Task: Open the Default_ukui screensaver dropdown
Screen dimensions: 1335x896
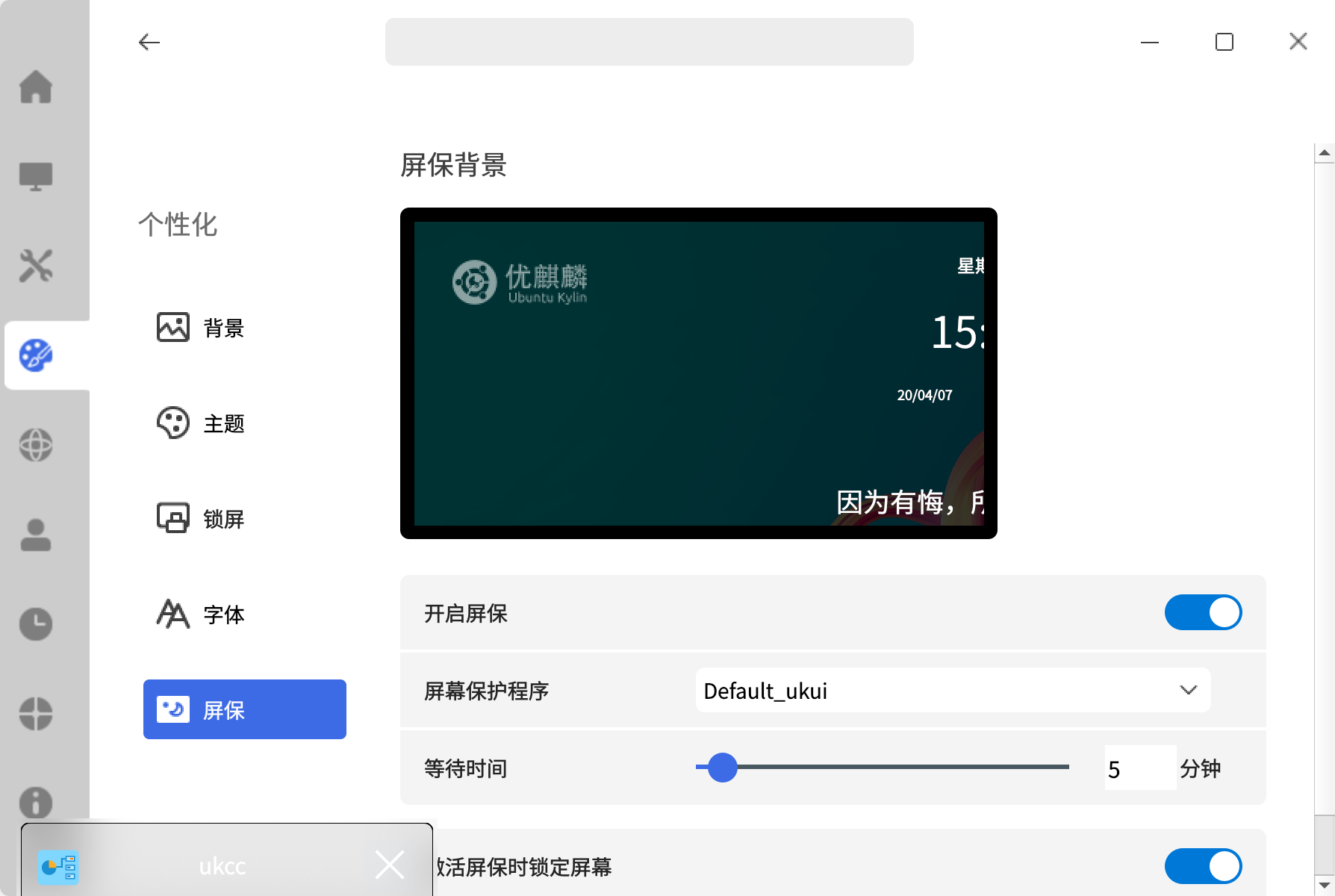Action: coord(952,691)
